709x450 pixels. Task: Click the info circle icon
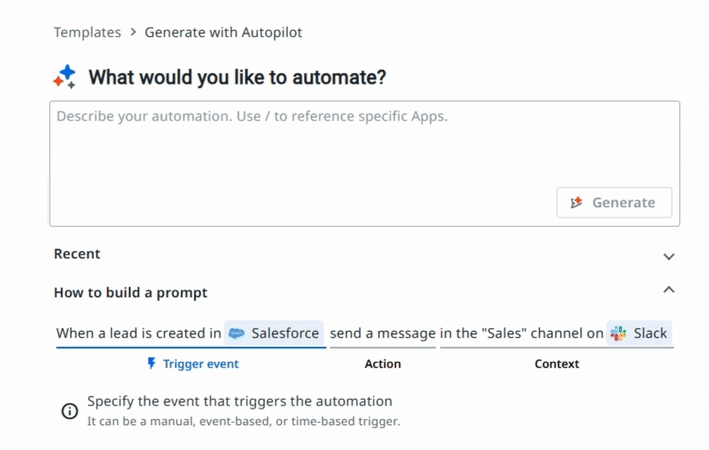pyautogui.click(x=70, y=411)
